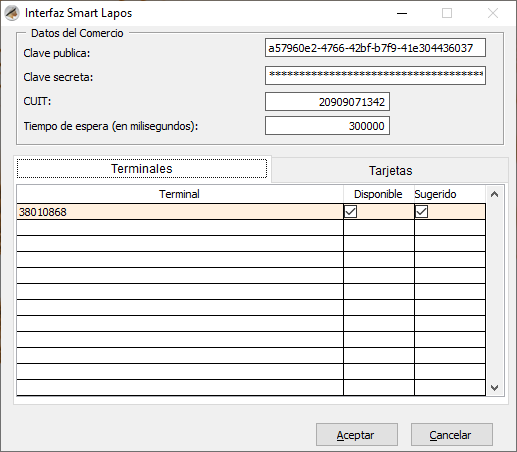Click the Disponible column header
This screenshot has width=517, height=452.
(379, 194)
